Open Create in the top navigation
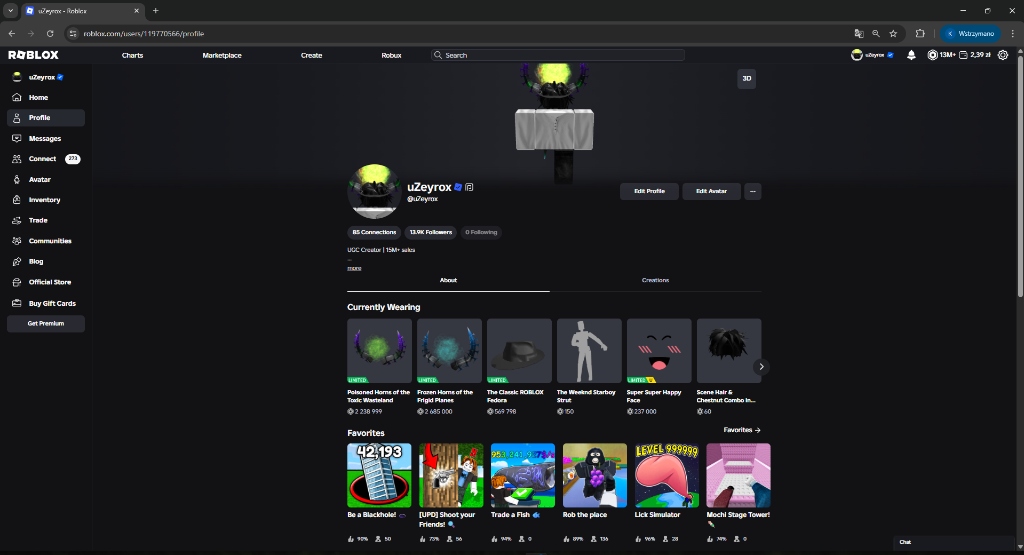Screen dimensions: 1024x555 (x=312, y=56)
